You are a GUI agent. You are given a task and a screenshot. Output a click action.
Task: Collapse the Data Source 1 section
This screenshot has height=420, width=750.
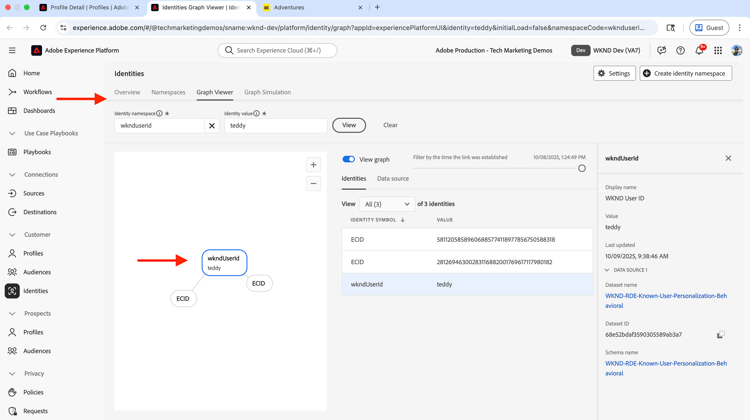click(x=607, y=270)
